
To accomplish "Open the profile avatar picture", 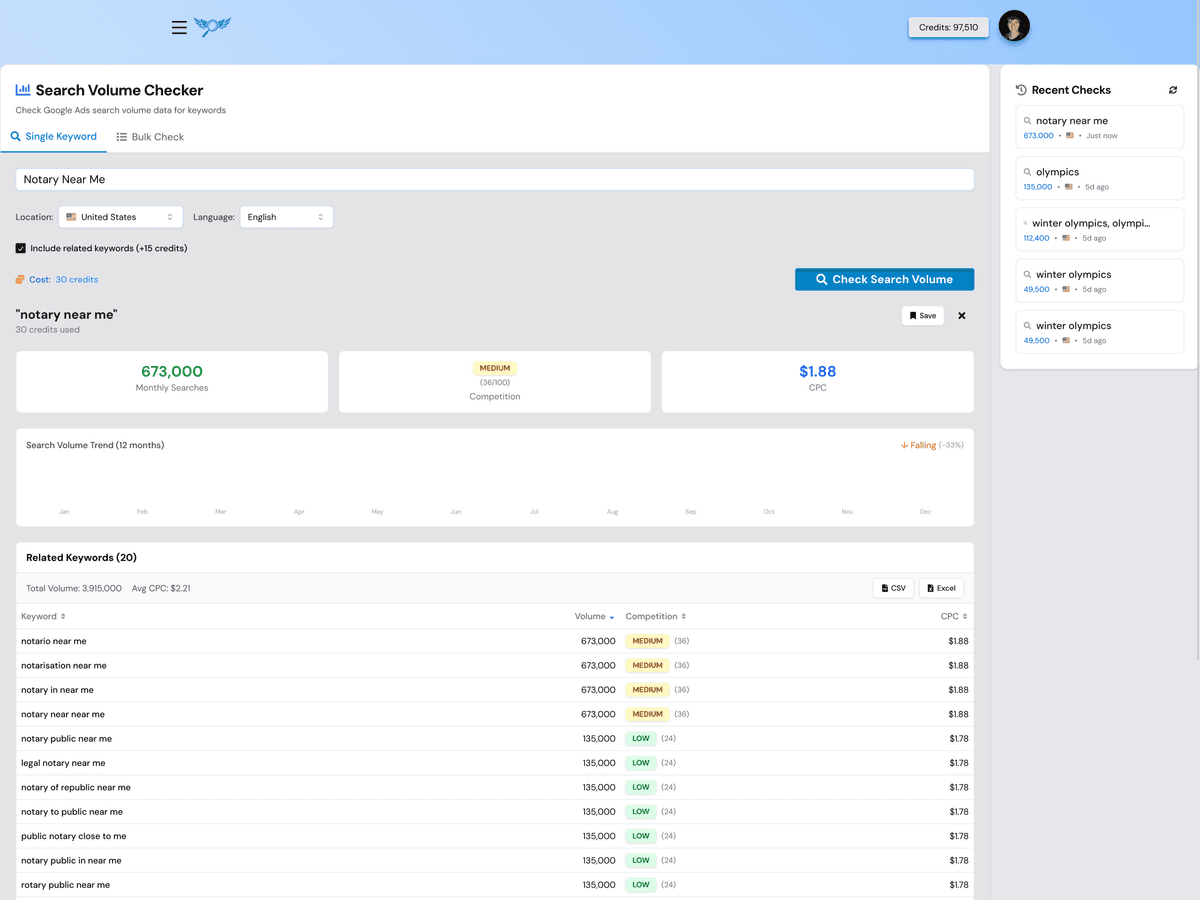I will [1014, 27].
